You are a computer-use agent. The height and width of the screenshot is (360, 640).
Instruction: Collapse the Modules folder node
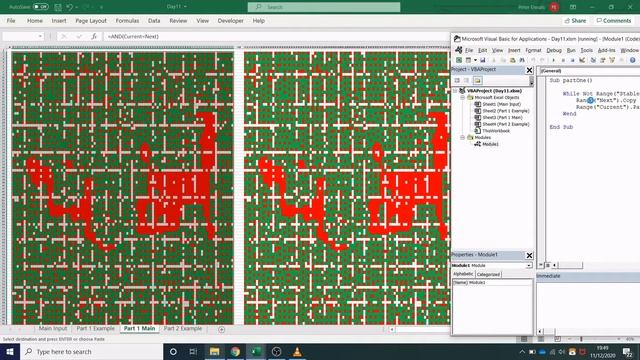[x=463, y=138]
